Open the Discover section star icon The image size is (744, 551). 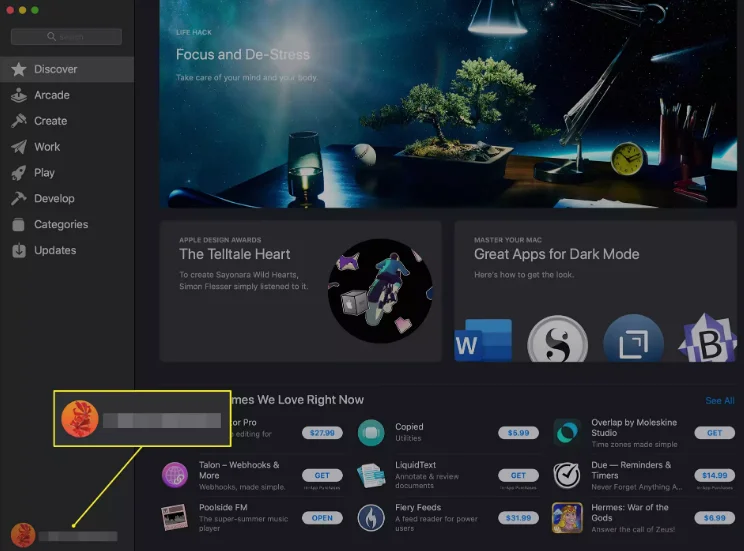pos(19,69)
